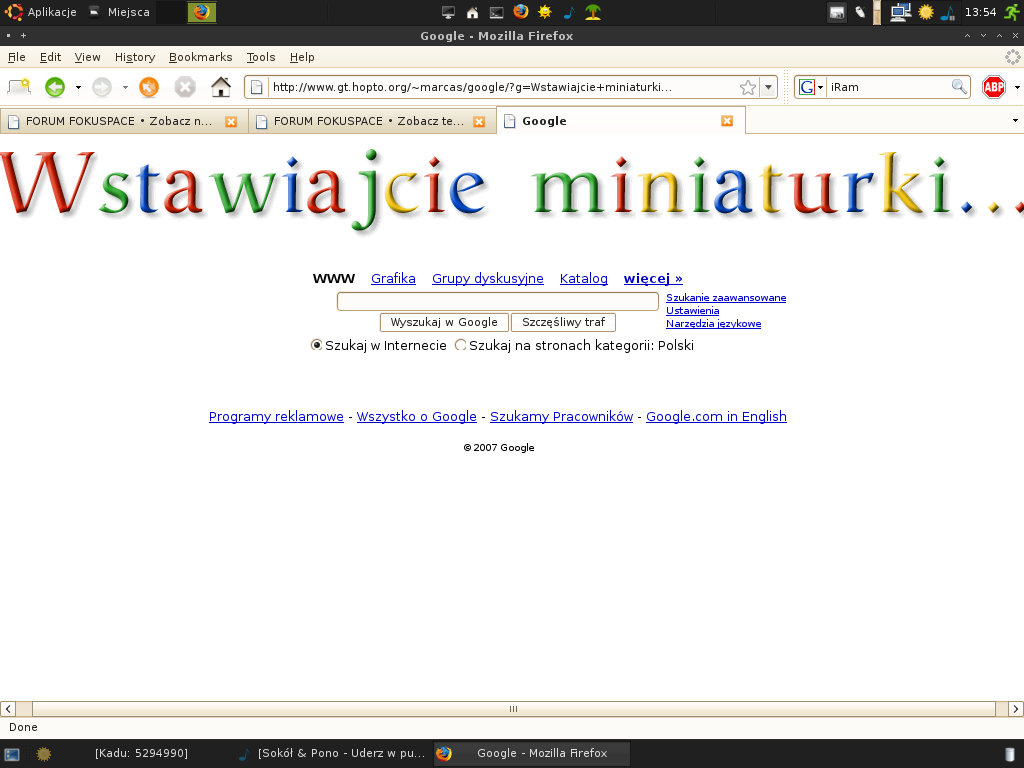Open the Grupy dyskusyjne link
The height and width of the screenshot is (768, 1024).
pos(488,279)
